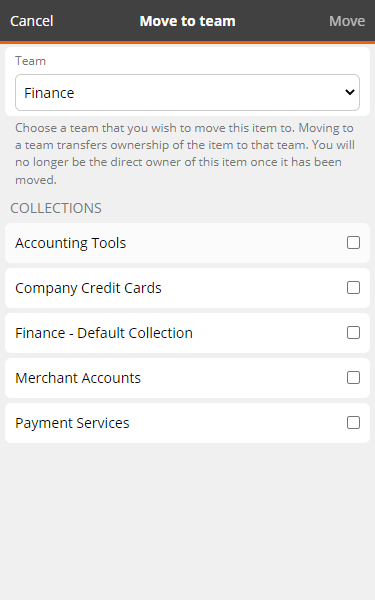Viewport: 375px width, 600px height.
Task: Check the Company Credit Cards box
Action: coord(353,288)
